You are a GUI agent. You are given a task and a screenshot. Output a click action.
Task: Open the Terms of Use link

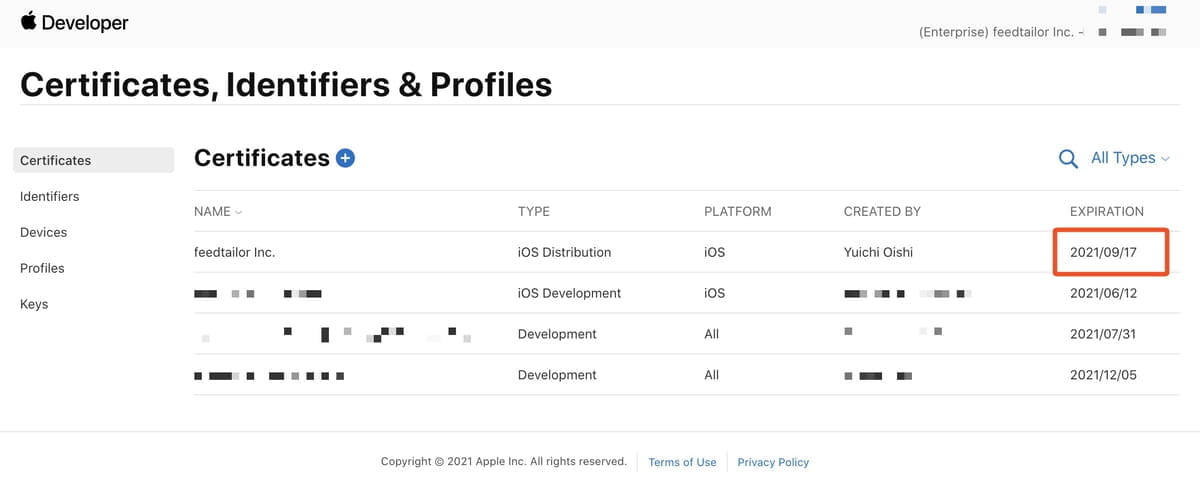(682, 462)
